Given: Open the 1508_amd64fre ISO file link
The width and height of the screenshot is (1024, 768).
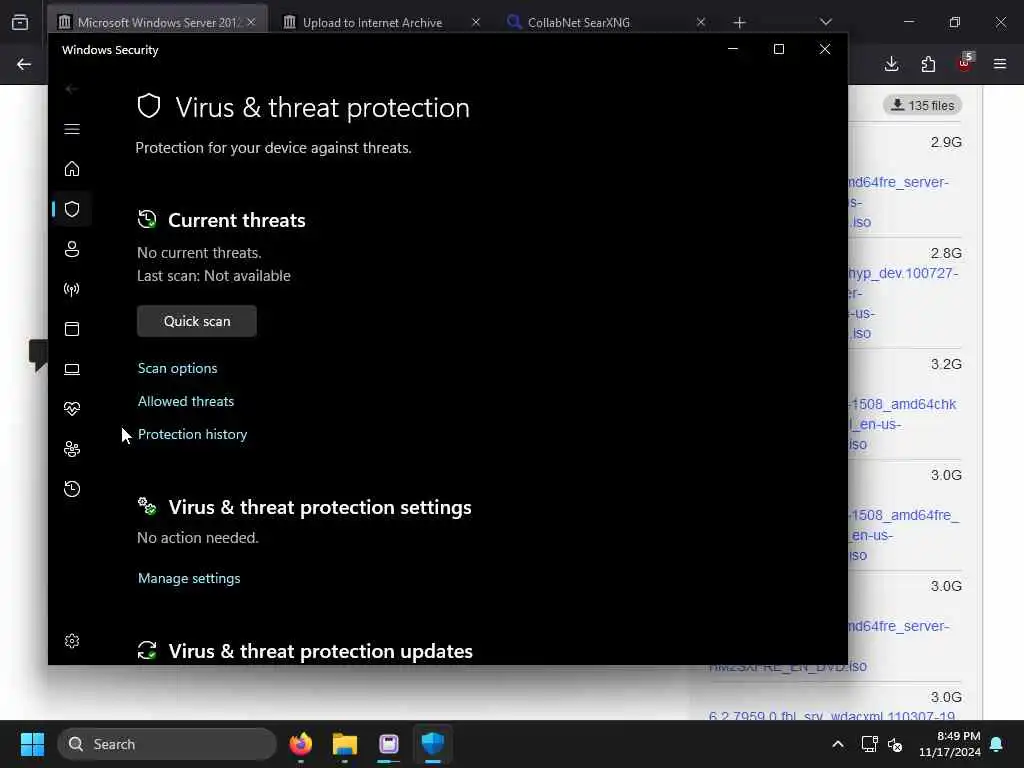Looking at the screenshot, I should click(904, 535).
